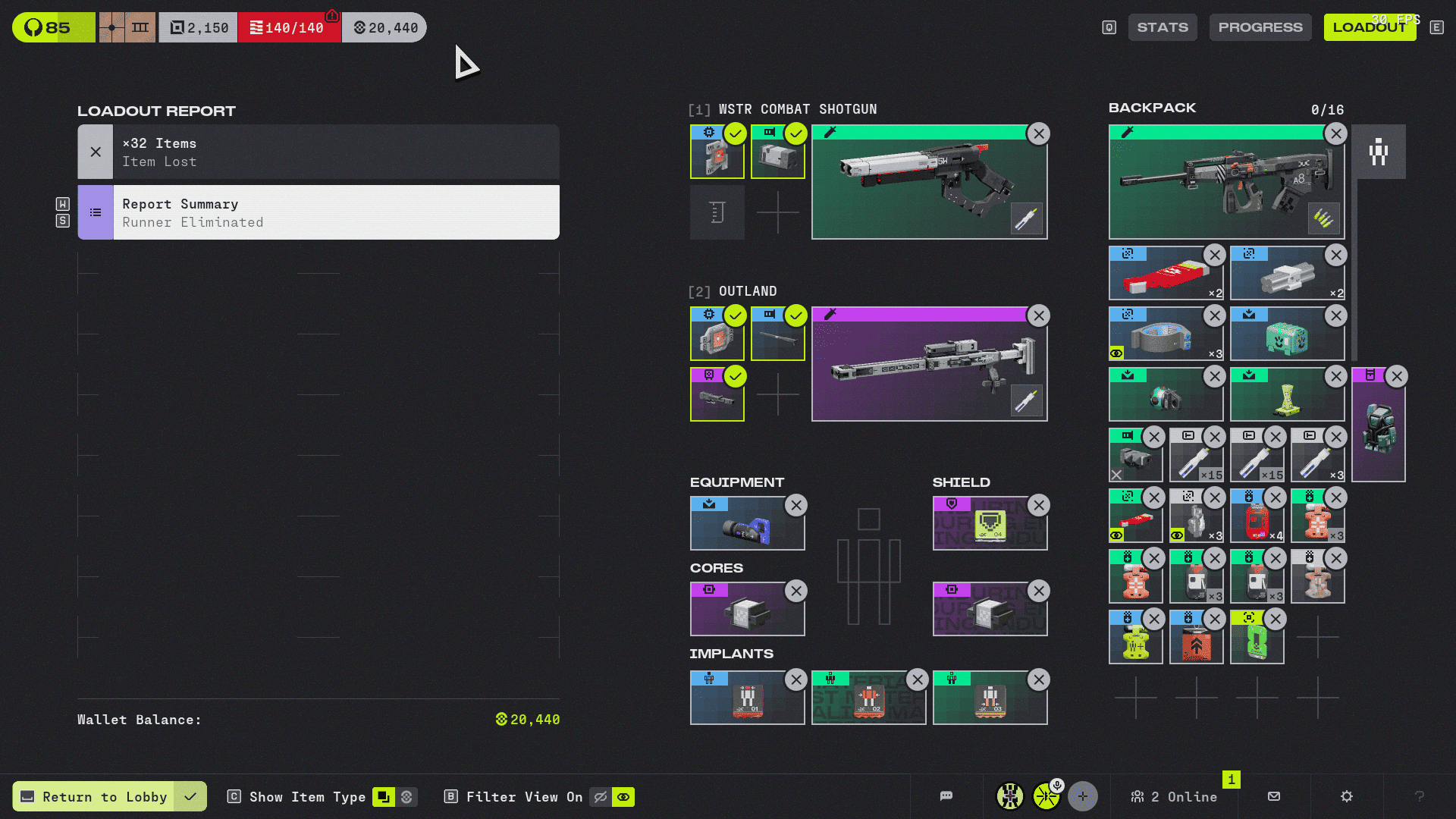Switch to the STATS tab
This screenshot has height=819, width=1456.
click(1162, 27)
